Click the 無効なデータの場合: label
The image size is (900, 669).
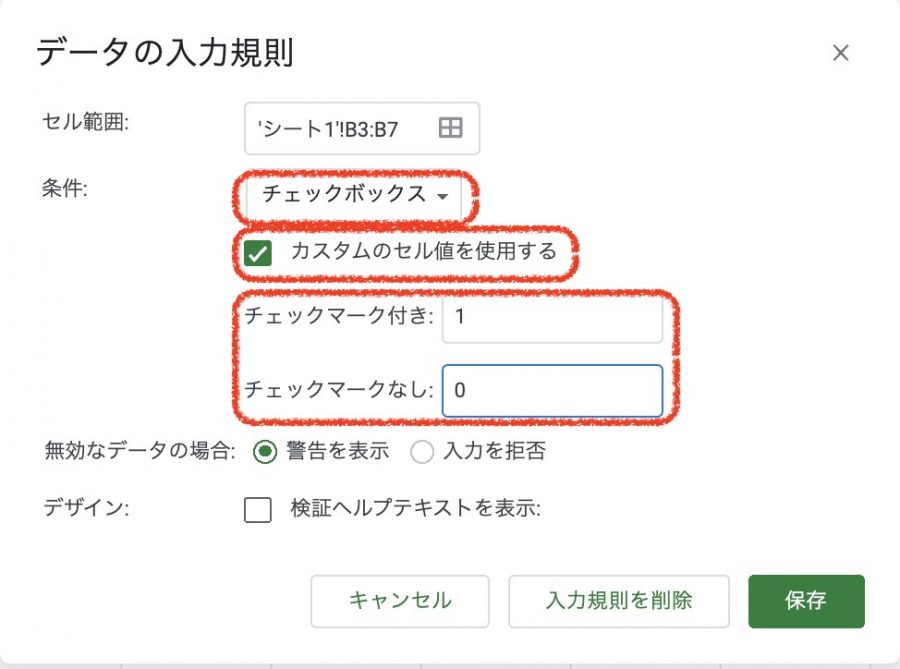point(139,451)
